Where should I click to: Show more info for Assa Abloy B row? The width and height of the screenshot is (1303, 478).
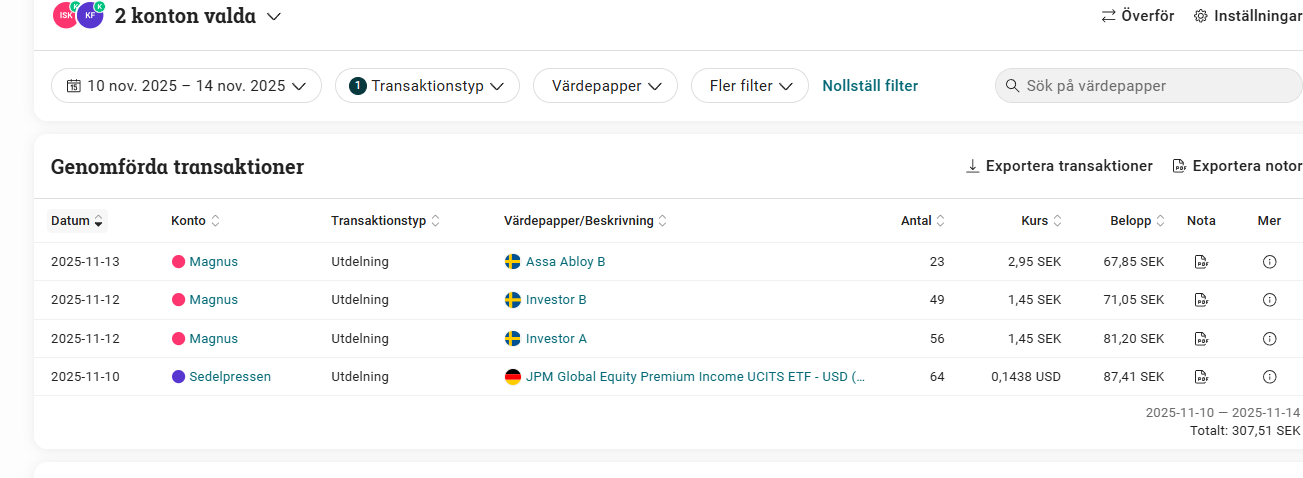click(x=1269, y=262)
